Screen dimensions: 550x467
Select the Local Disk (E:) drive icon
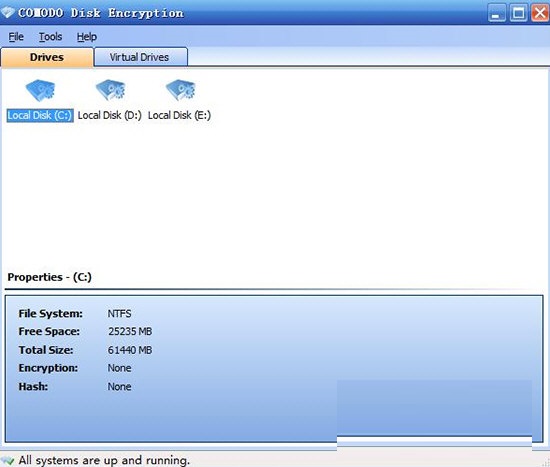pyautogui.click(x=180, y=90)
